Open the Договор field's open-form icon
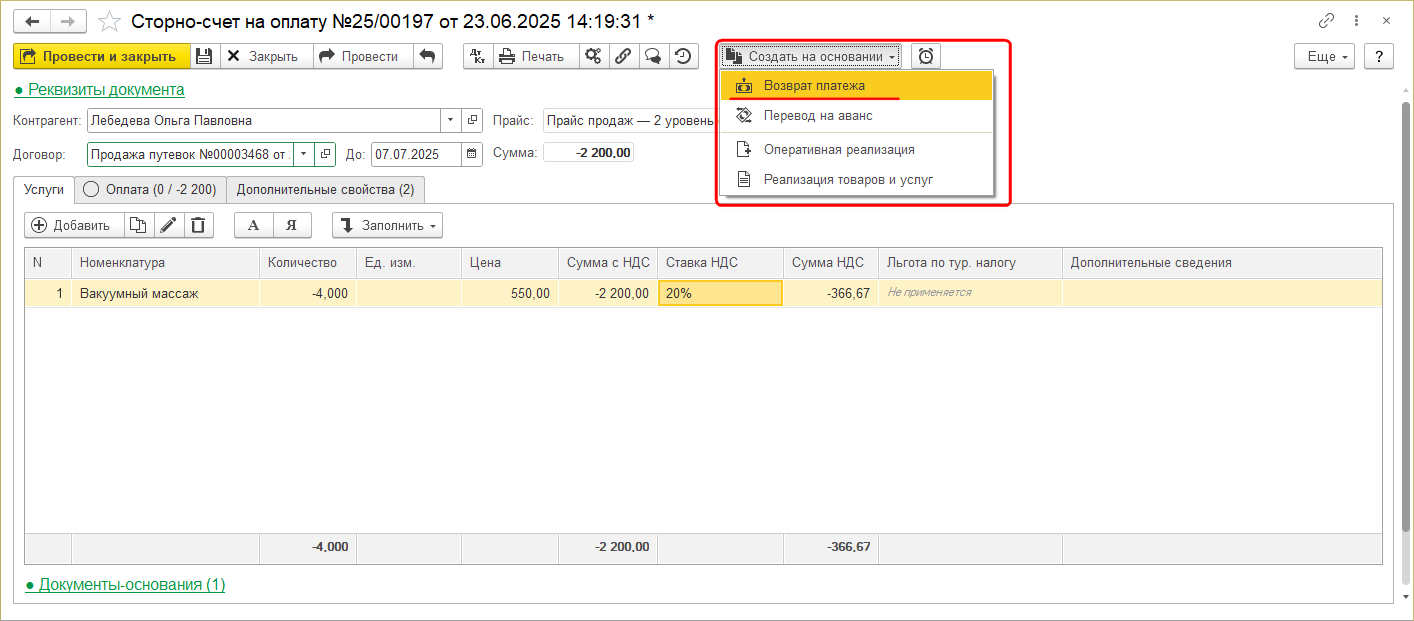This screenshot has width=1414, height=621. (326, 154)
